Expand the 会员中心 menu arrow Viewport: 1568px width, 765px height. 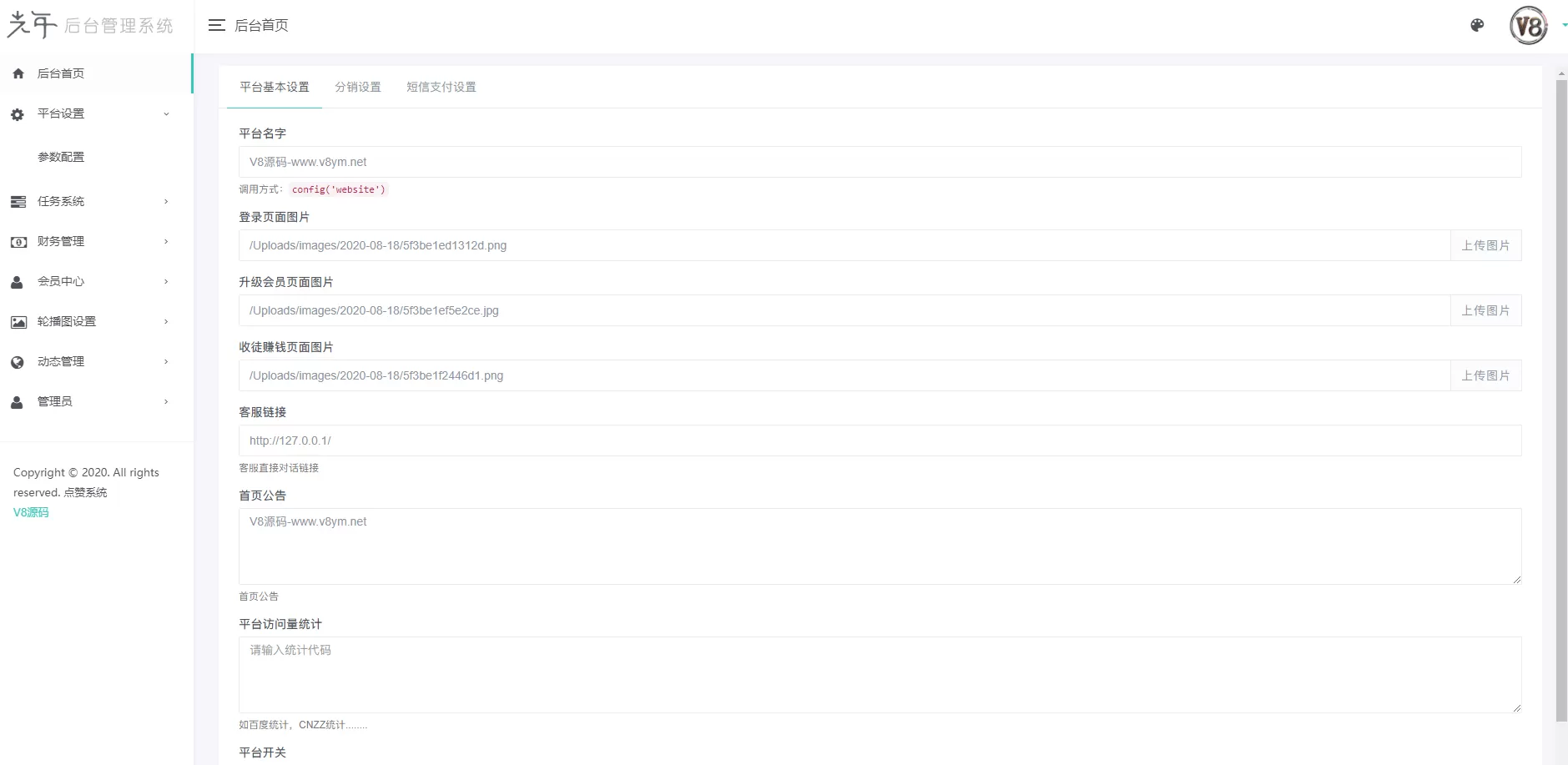pyautogui.click(x=166, y=282)
